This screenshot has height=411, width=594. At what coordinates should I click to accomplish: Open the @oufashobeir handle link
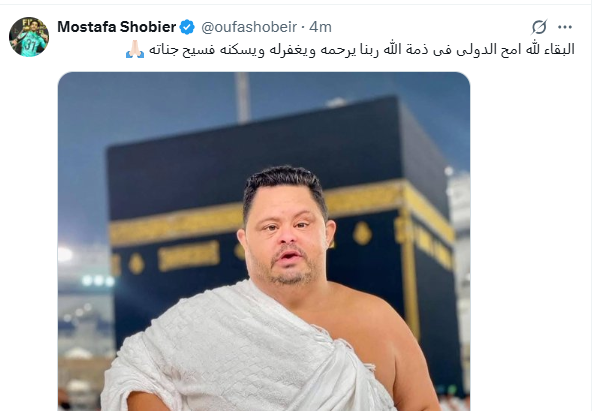click(x=249, y=27)
